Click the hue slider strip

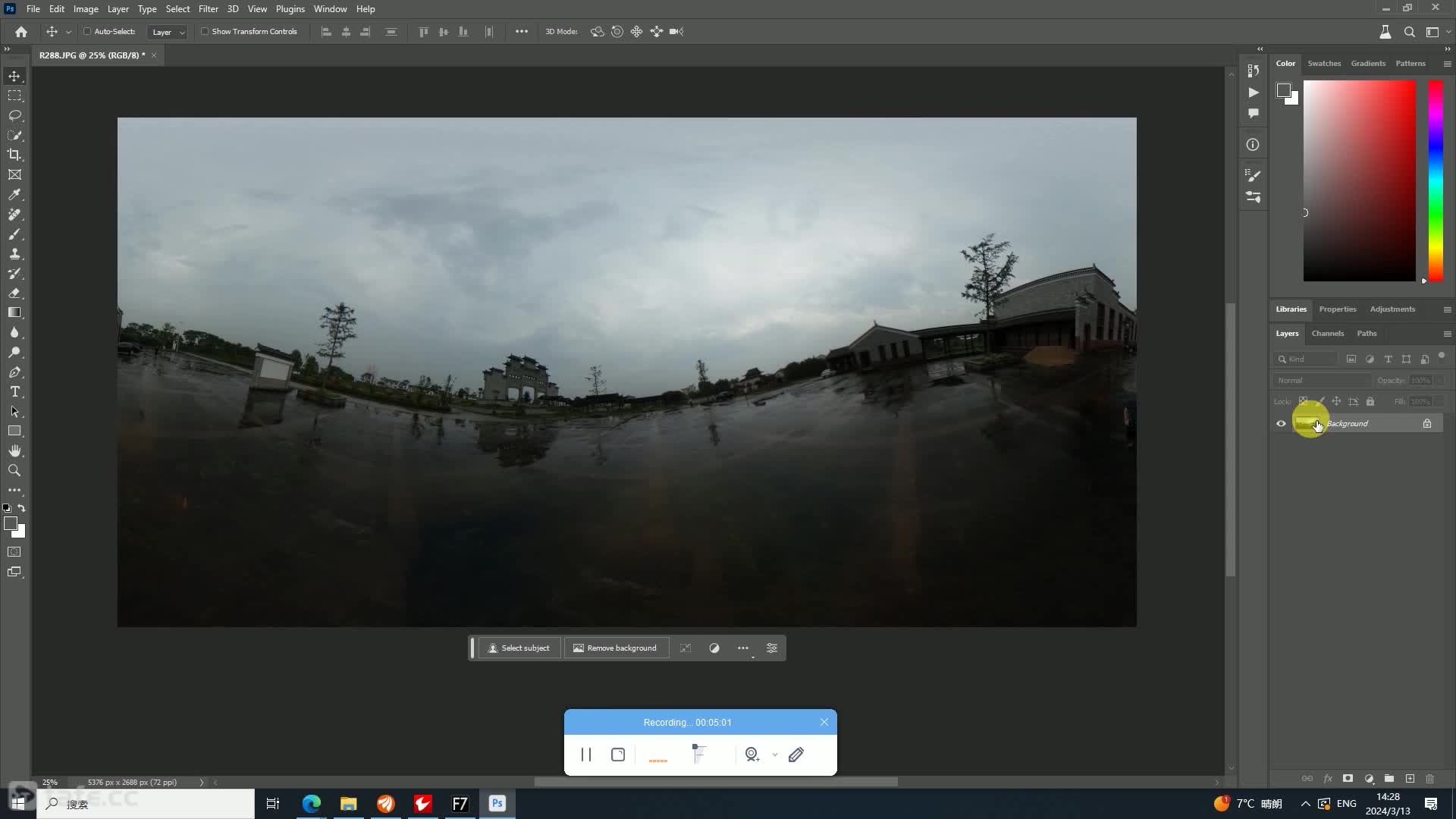1436,180
